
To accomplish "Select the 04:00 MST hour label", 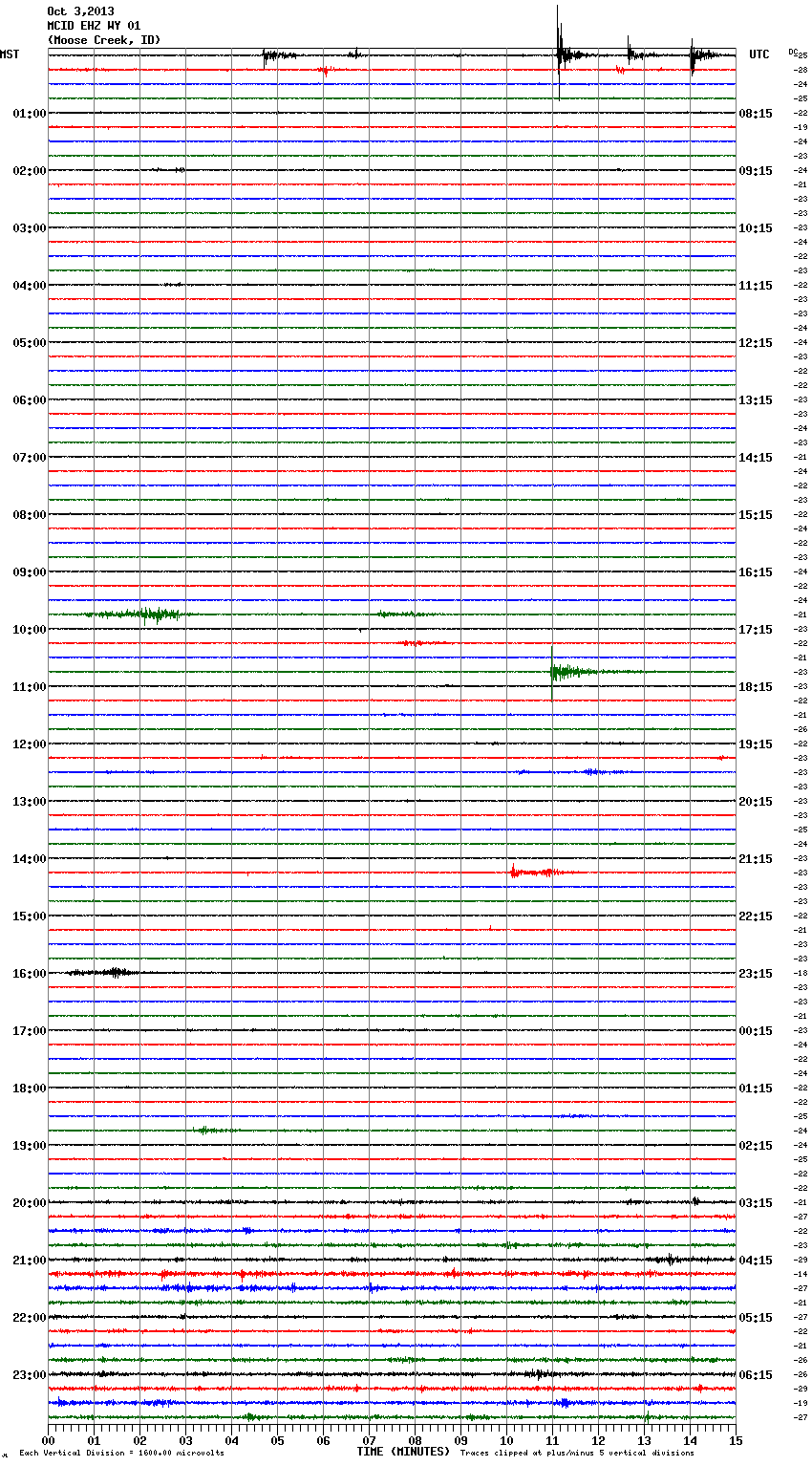I will (x=30, y=286).
